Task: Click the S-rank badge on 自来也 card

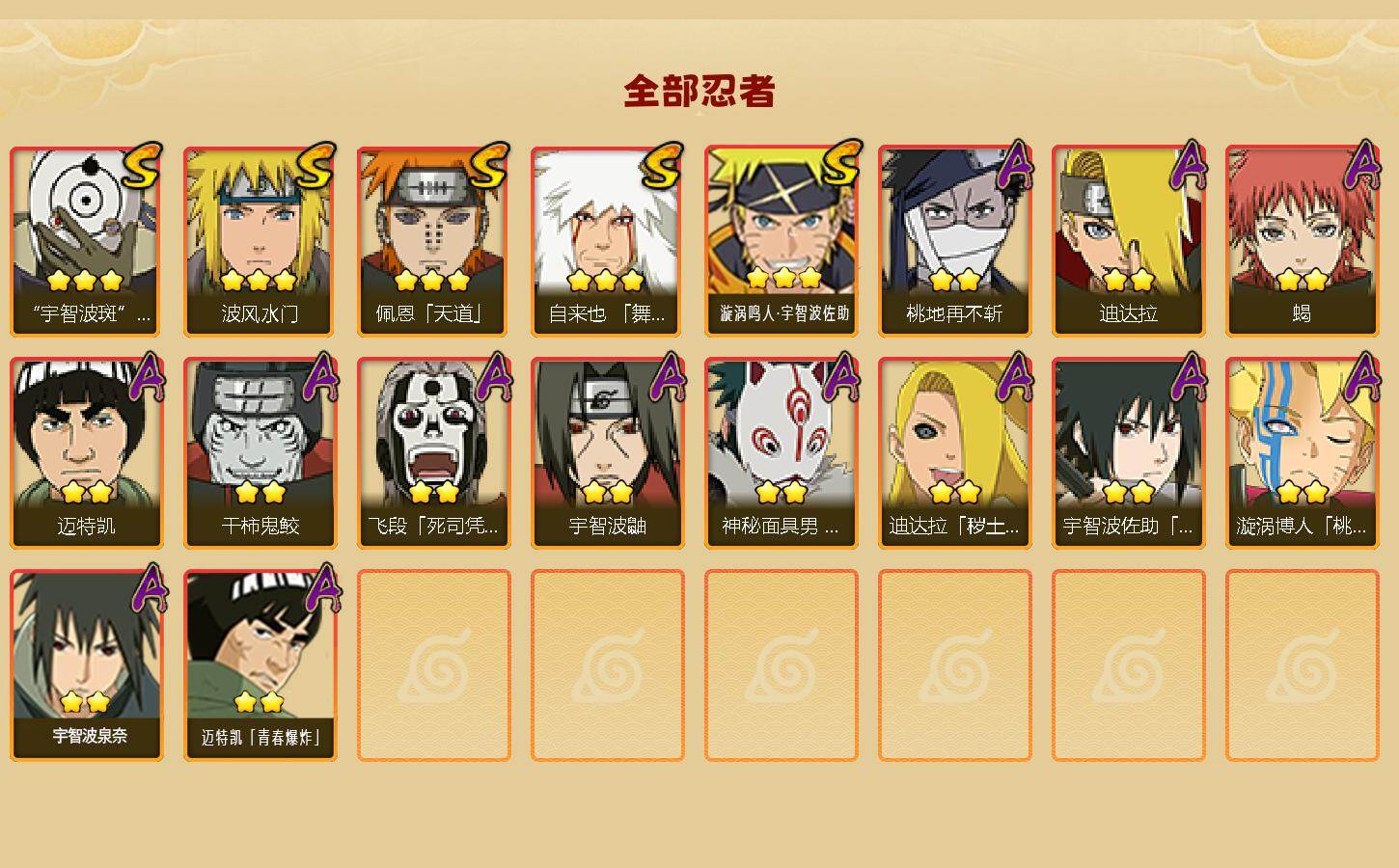Action: tap(662, 166)
